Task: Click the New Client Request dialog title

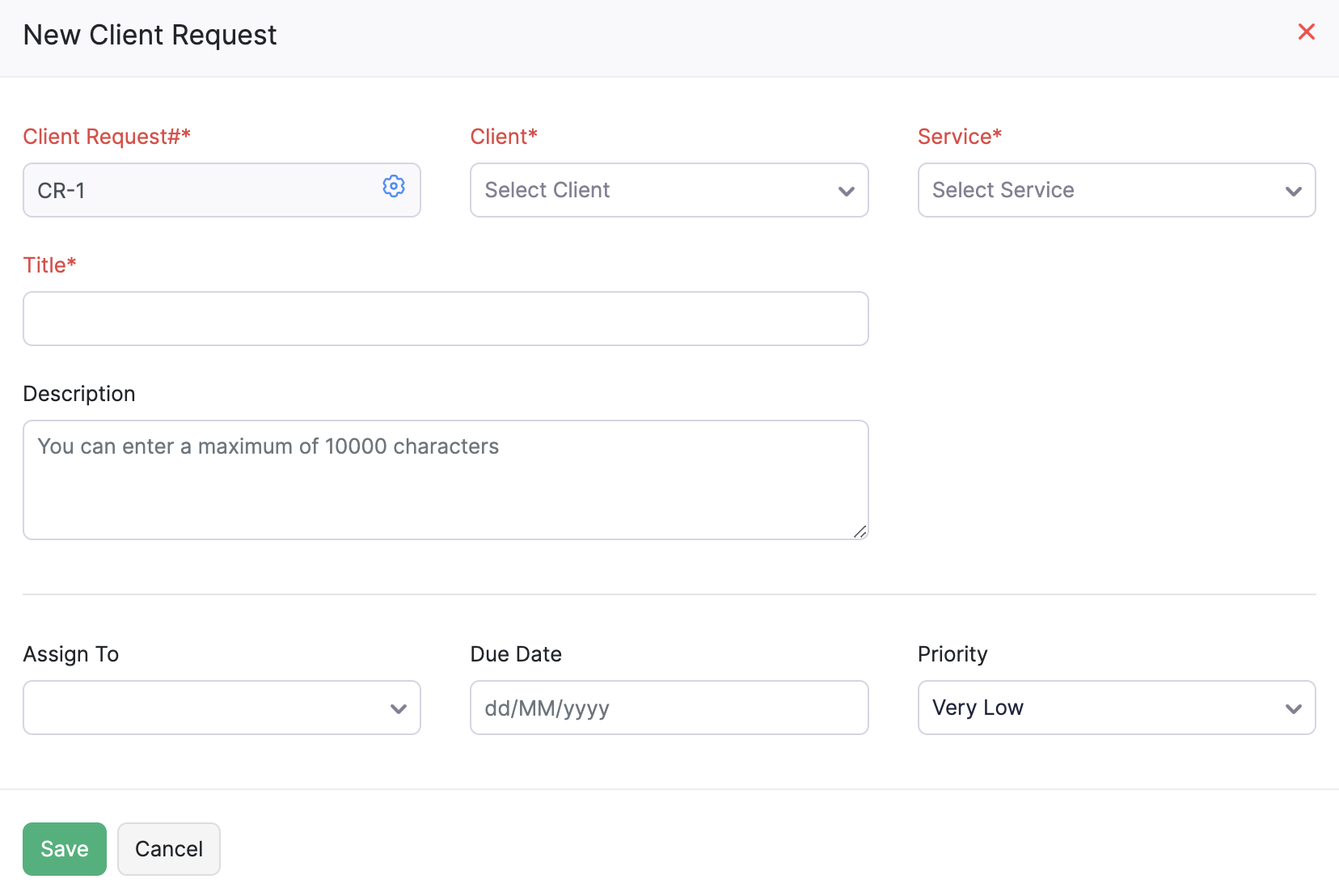Action: tap(149, 35)
